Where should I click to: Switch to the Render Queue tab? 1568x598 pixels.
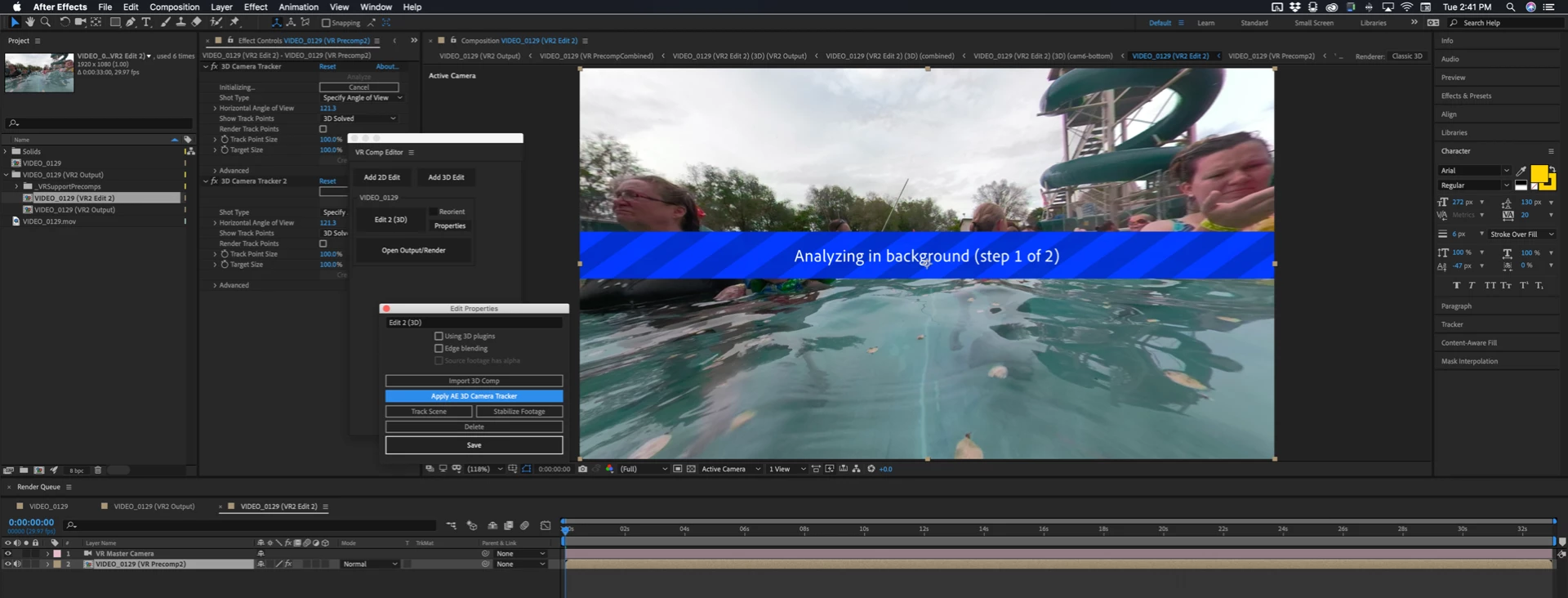(38, 487)
